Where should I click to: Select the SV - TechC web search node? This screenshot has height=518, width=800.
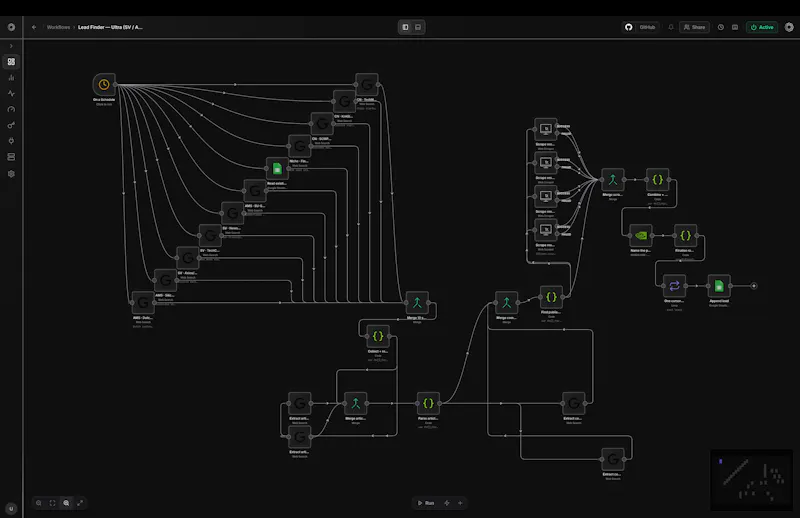pyautogui.click(x=210, y=236)
